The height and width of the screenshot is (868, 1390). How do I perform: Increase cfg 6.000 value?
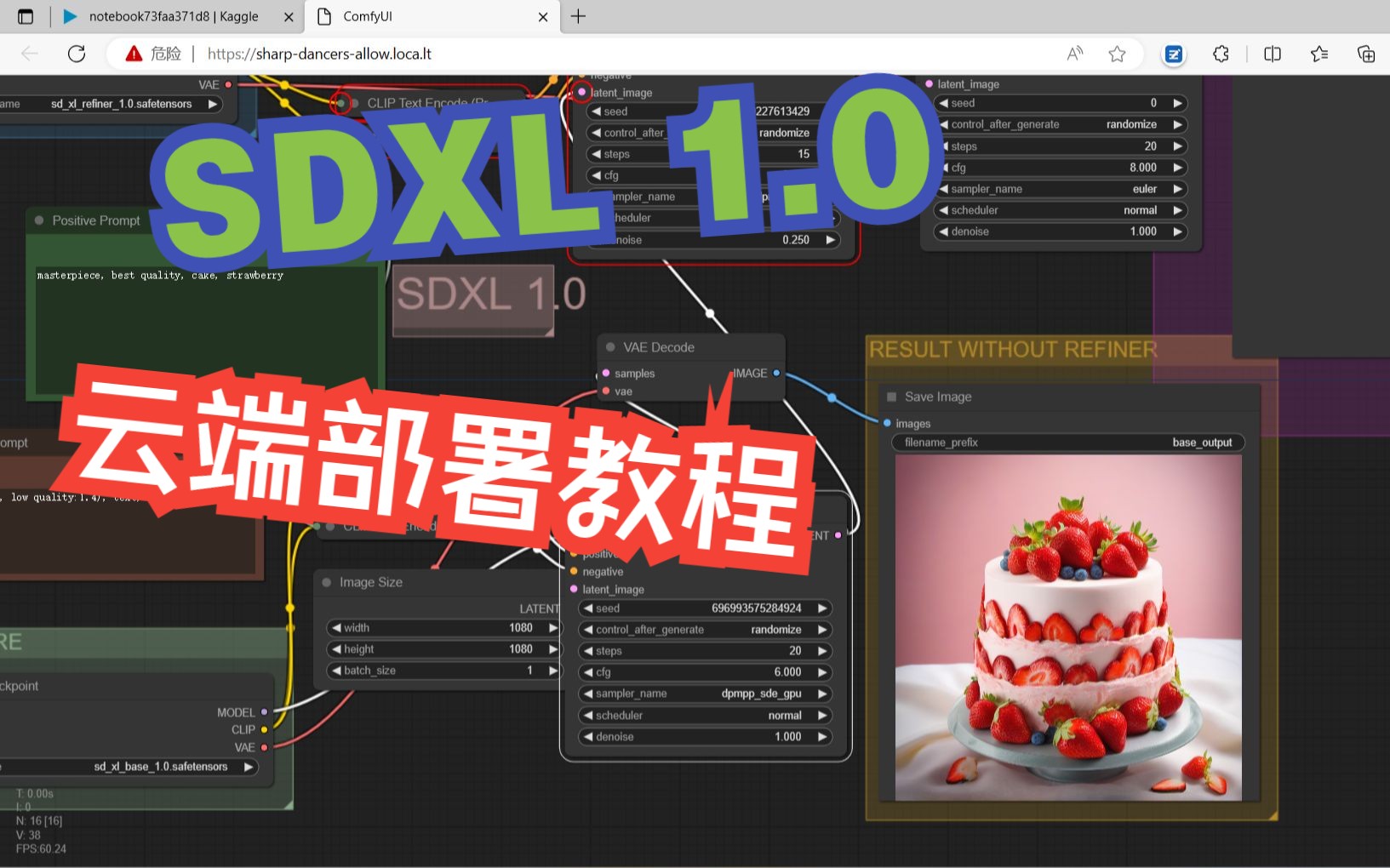pyautogui.click(x=822, y=672)
